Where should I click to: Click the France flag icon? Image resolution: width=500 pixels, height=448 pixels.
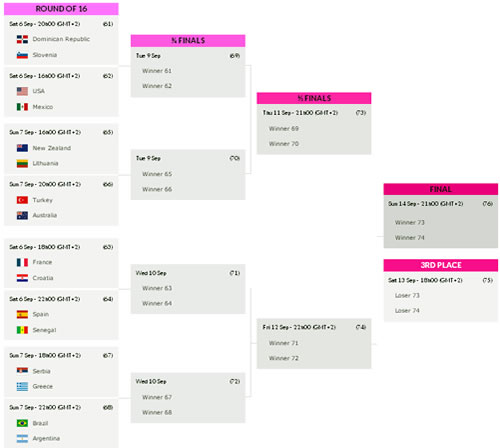tap(22, 262)
